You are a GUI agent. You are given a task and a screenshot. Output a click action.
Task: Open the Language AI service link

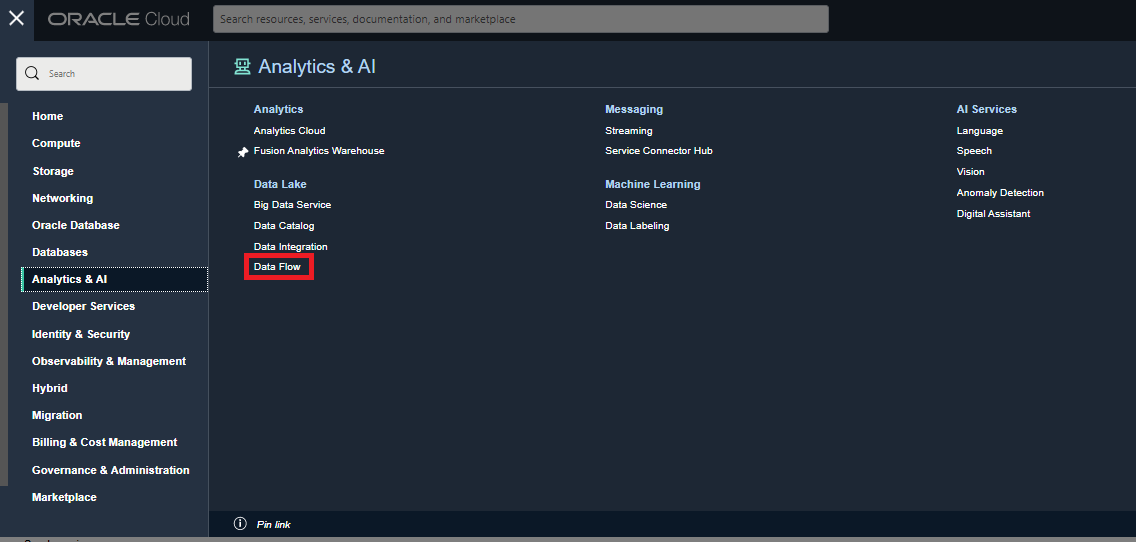tap(980, 130)
